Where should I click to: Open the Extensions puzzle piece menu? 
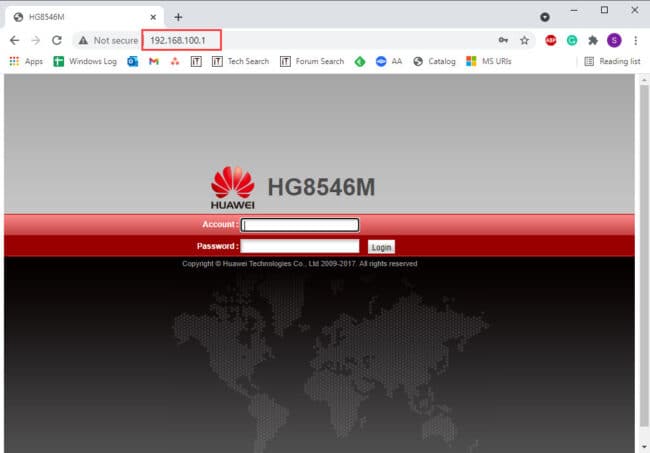(x=593, y=40)
